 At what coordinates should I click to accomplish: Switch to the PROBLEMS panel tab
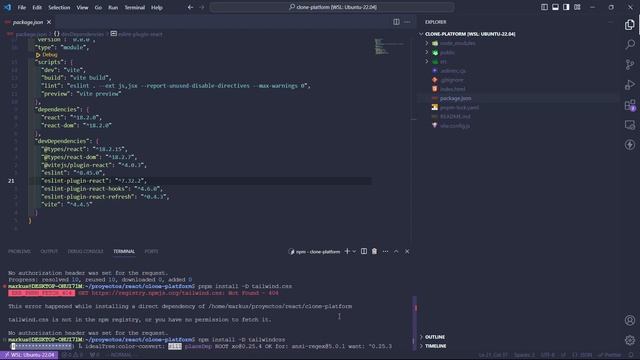19,251
